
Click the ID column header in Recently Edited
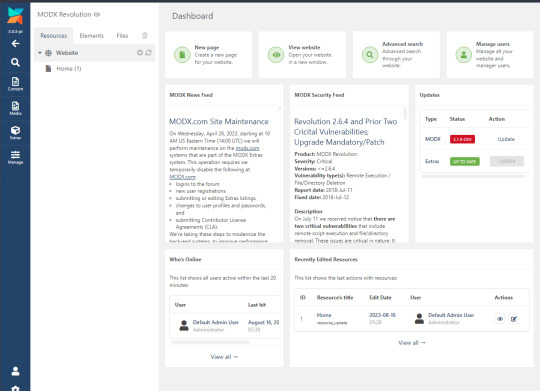(303, 297)
